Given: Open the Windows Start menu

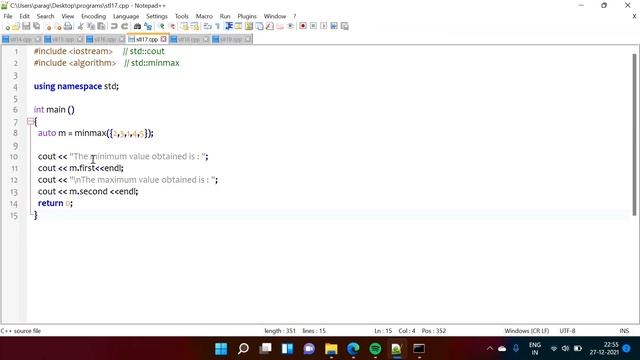Looking at the screenshot, I should click(221, 349).
